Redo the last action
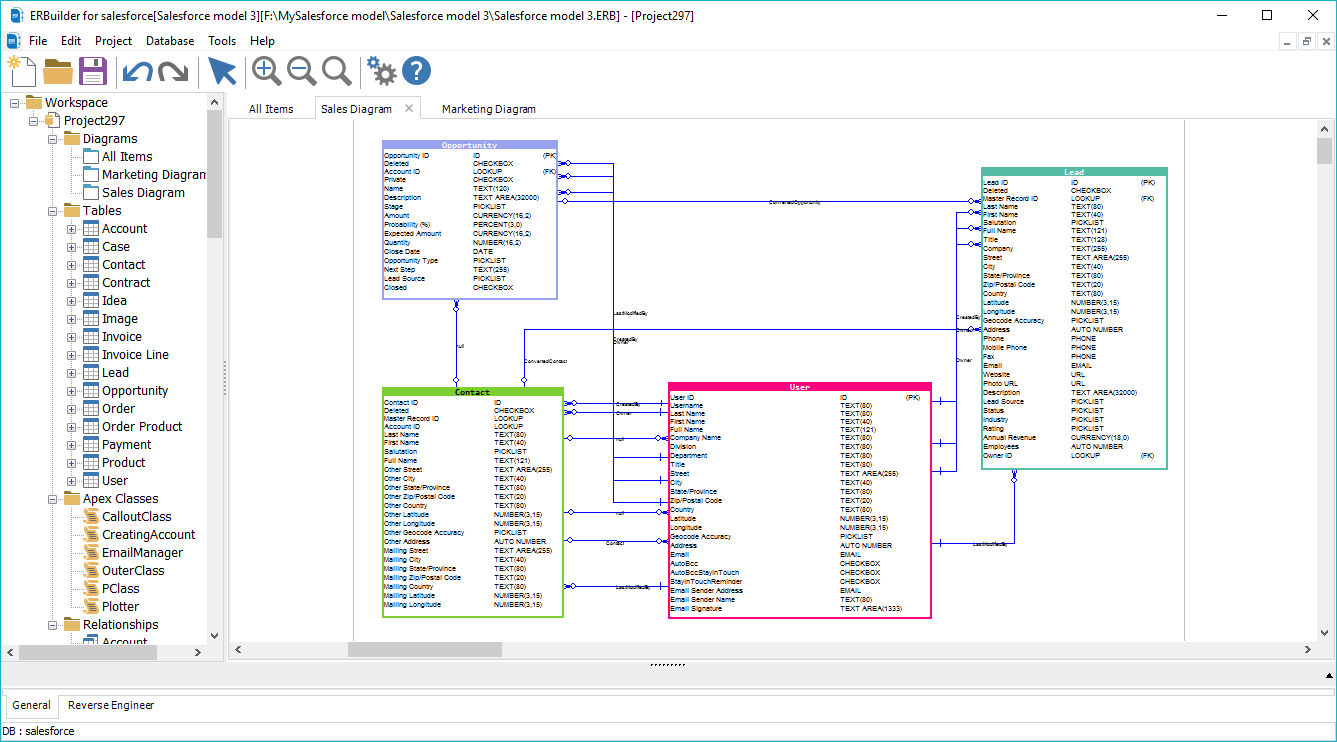Viewport: 1337px width, 742px height. click(x=173, y=71)
